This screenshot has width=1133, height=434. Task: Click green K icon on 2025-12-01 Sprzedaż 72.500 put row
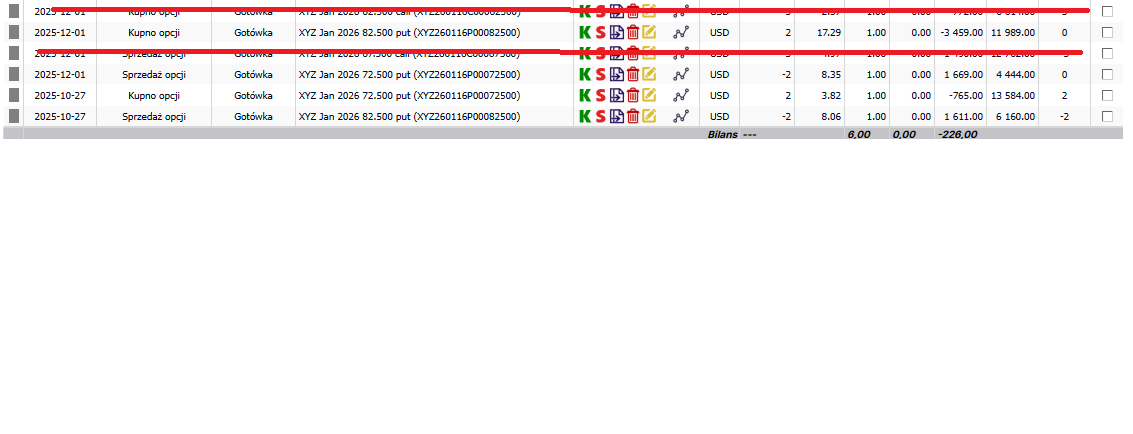tap(585, 74)
